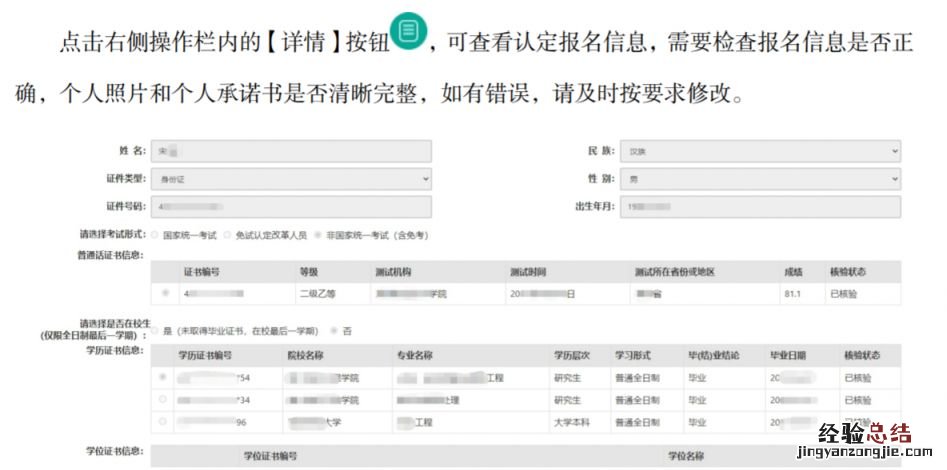The image size is (947, 470).
Task: Select the 二级乙等 Putonghua certificate row radio
Action: [165, 294]
